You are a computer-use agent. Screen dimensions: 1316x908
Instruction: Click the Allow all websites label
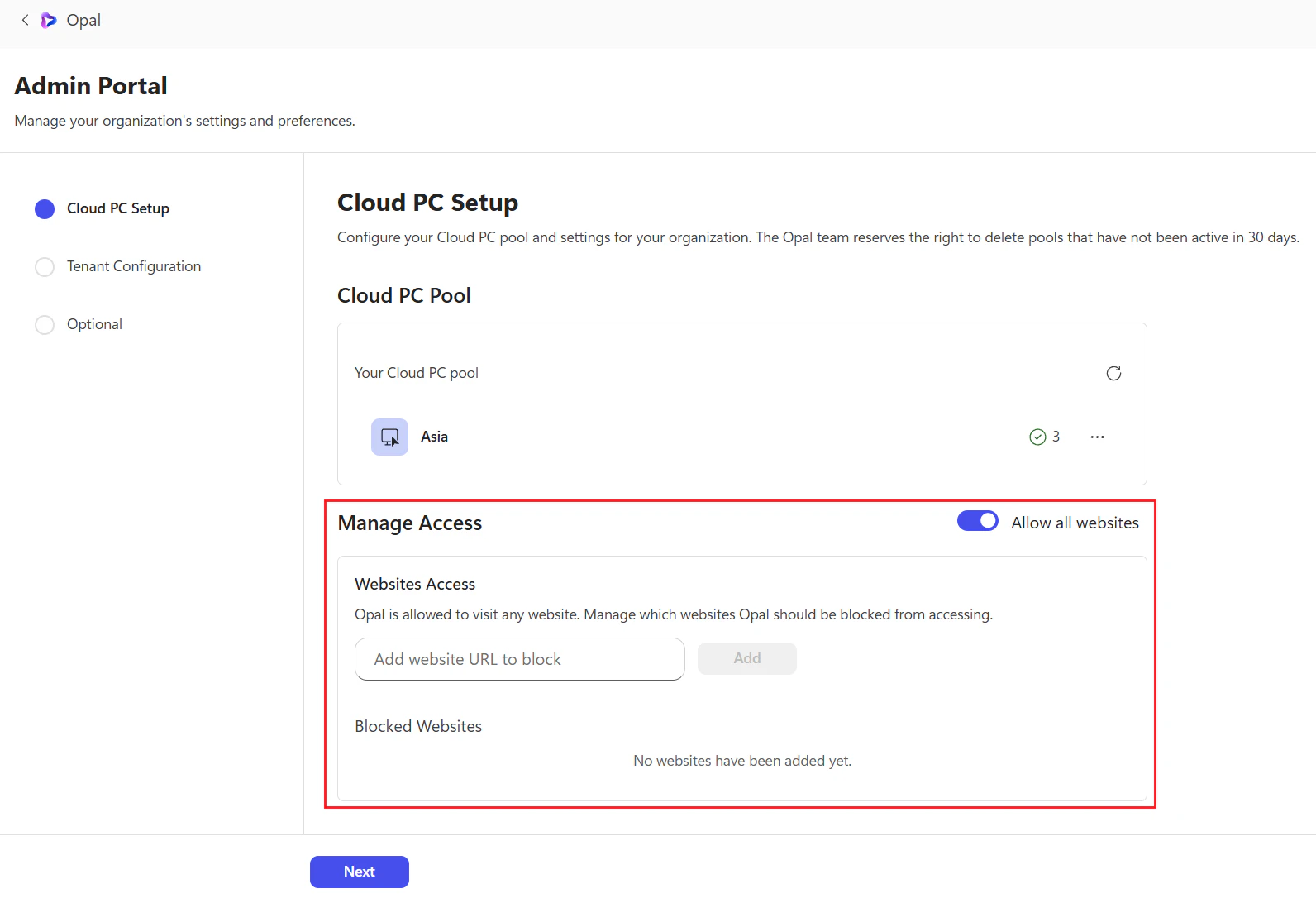(1075, 523)
